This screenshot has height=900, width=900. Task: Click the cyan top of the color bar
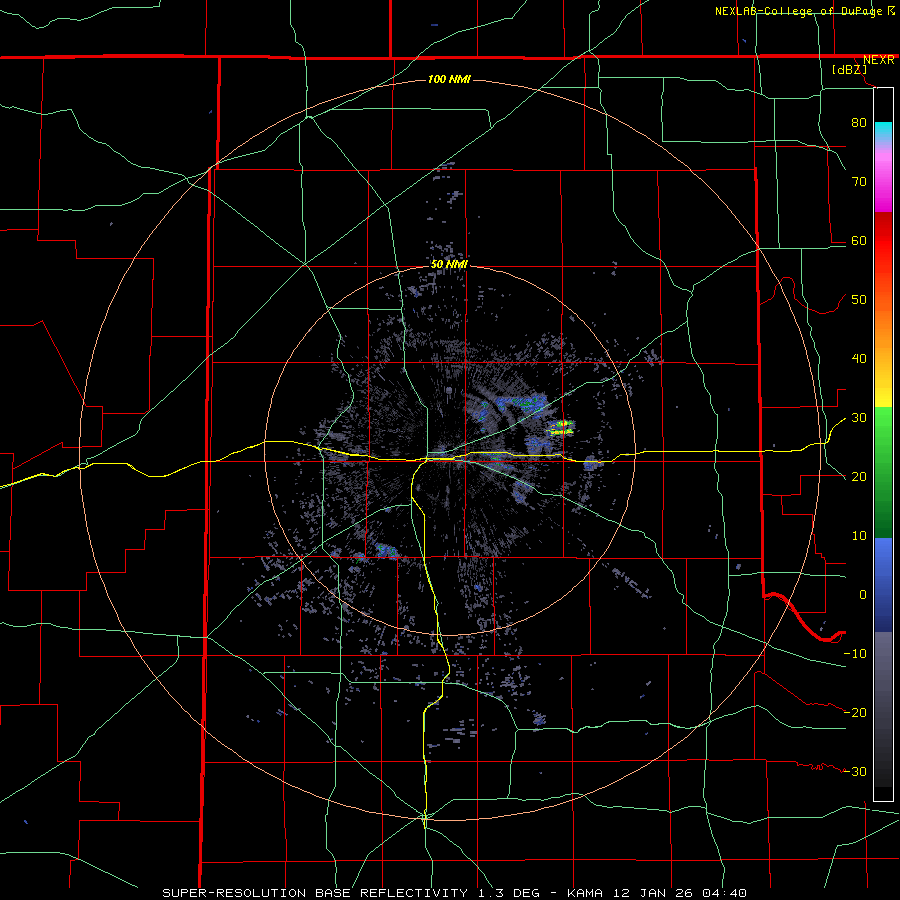(883, 131)
